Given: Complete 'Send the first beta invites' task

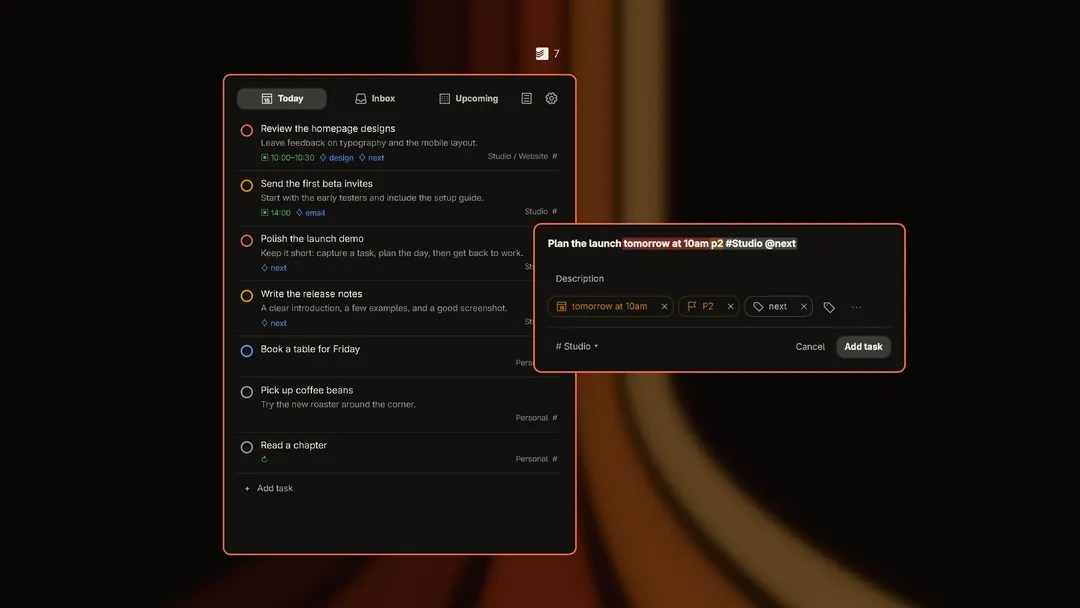Looking at the screenshot, I should tap(247, 185).
